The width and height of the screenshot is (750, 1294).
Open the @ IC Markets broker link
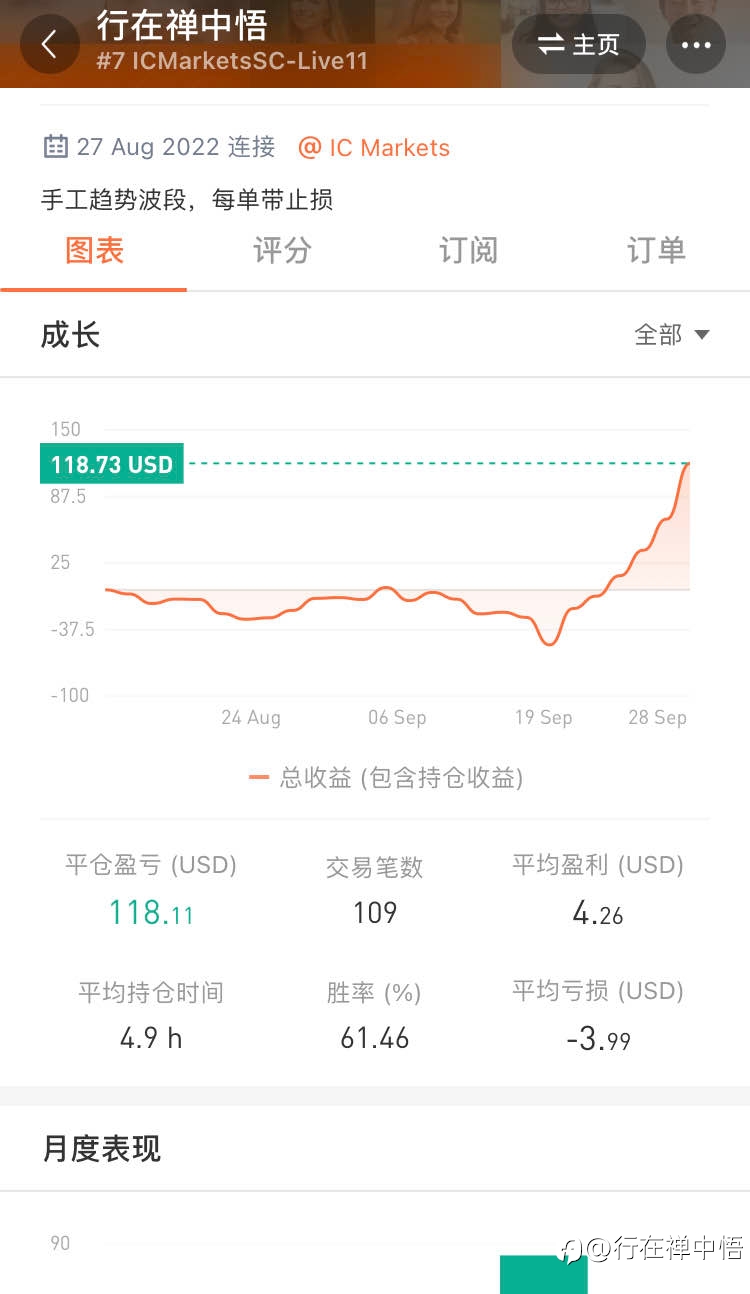pyautogui.click(x=374, y=148)
